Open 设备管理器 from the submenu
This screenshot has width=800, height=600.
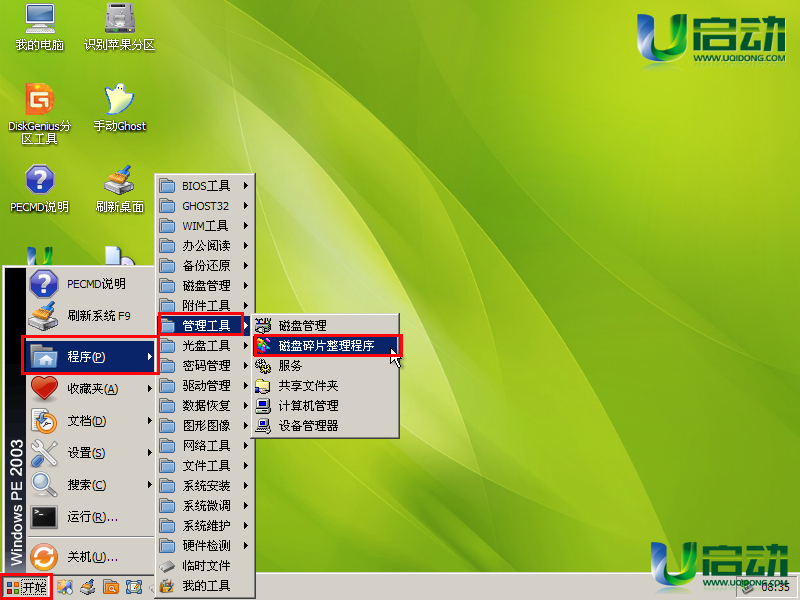(326, 425)
